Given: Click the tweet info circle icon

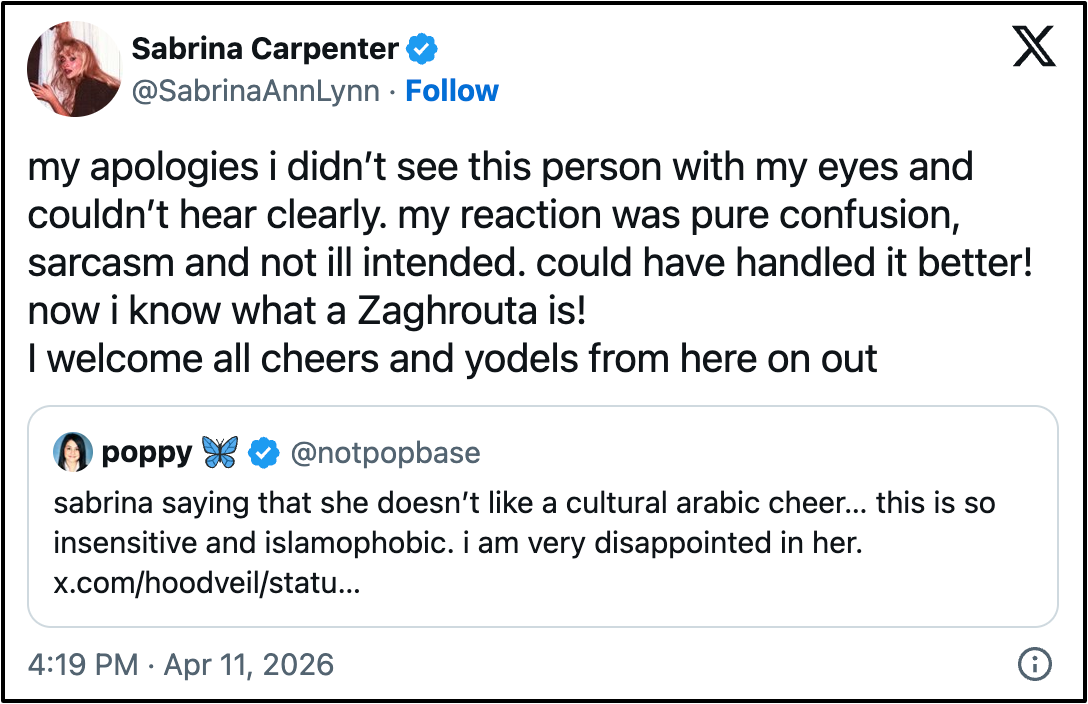Looking at the screenshot, I should click(x=1035, y=664).
